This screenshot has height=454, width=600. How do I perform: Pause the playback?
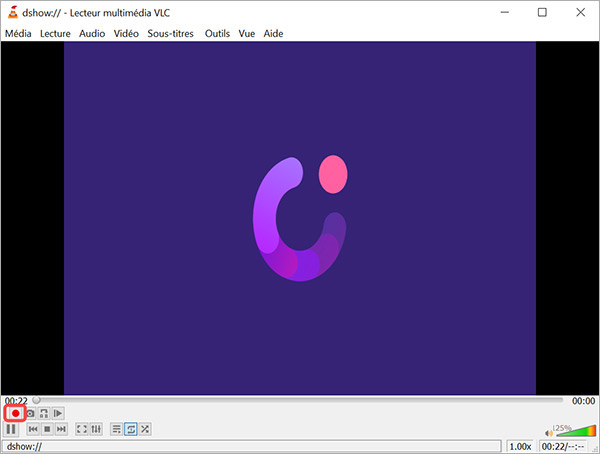12,429
